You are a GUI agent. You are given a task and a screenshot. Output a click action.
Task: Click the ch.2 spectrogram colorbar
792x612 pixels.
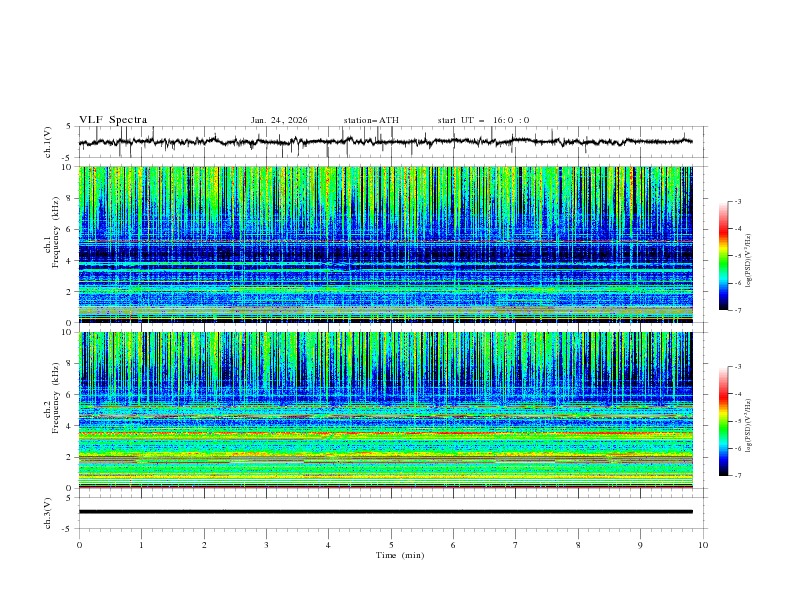[x=723, y=421]
